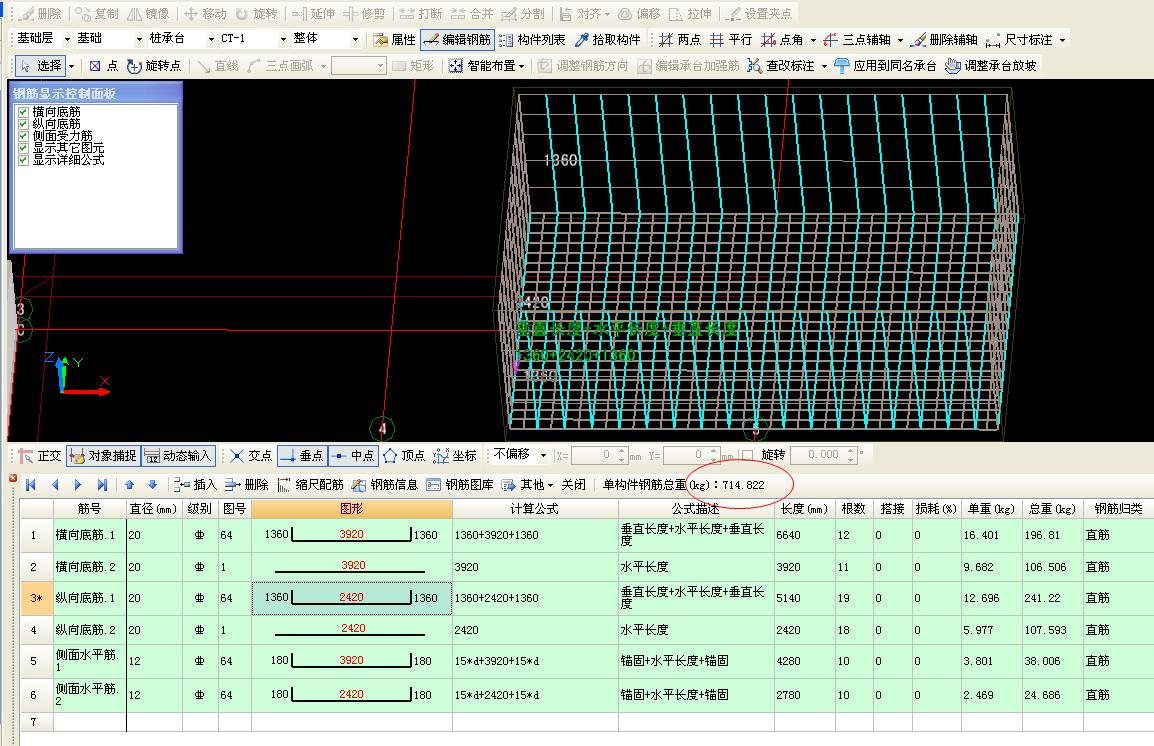Toggle 正交 orthogonal mode
The height and width of the screenshot is (746, 1154).
click(x=40, y=456)
